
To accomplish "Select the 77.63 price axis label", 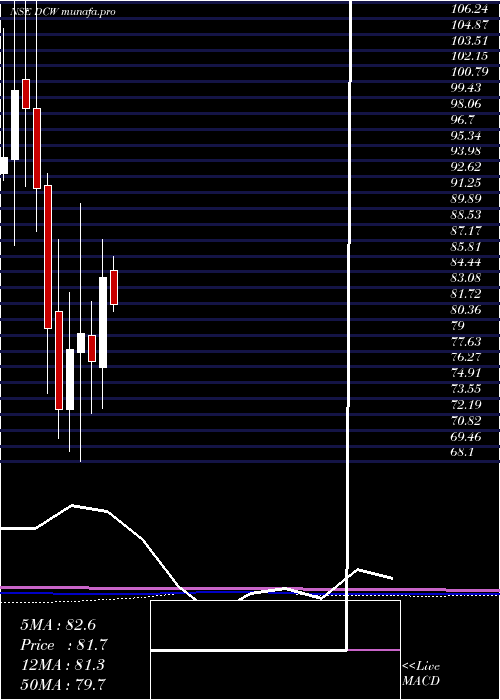I will (x=467, y=342).
